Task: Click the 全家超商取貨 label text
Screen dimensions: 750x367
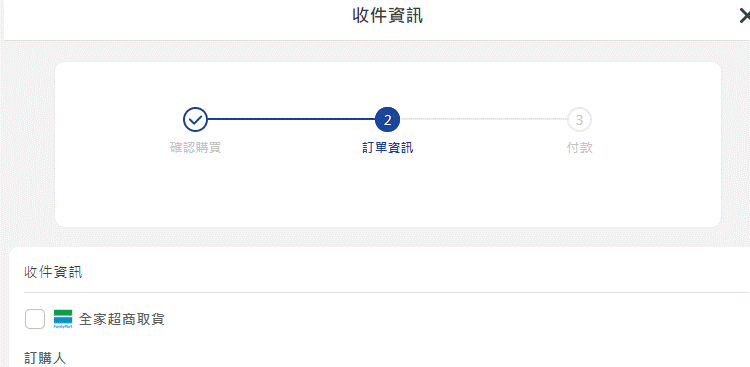Action: point(121,319)
